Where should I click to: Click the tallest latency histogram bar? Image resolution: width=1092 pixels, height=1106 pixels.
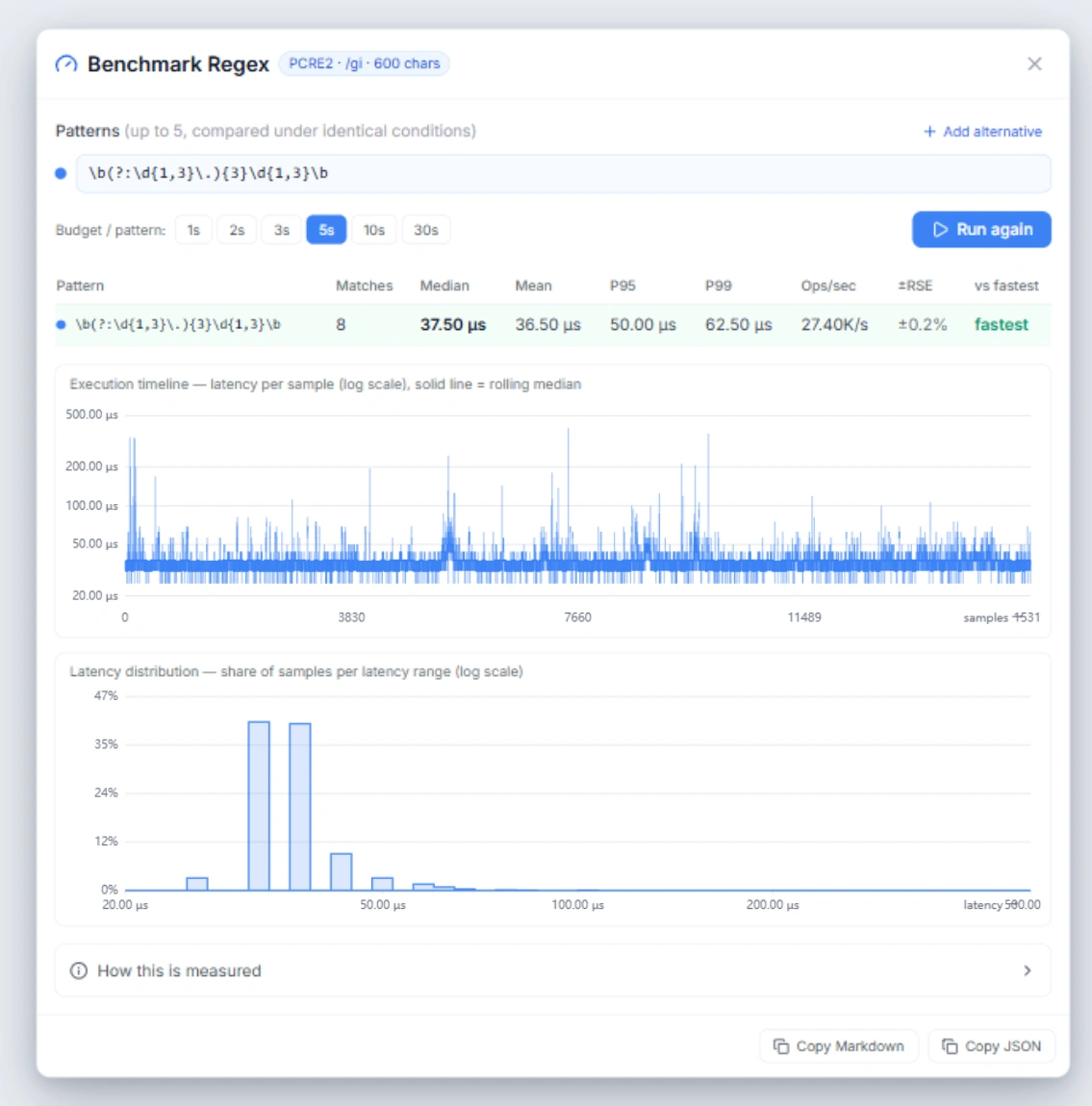259,806
